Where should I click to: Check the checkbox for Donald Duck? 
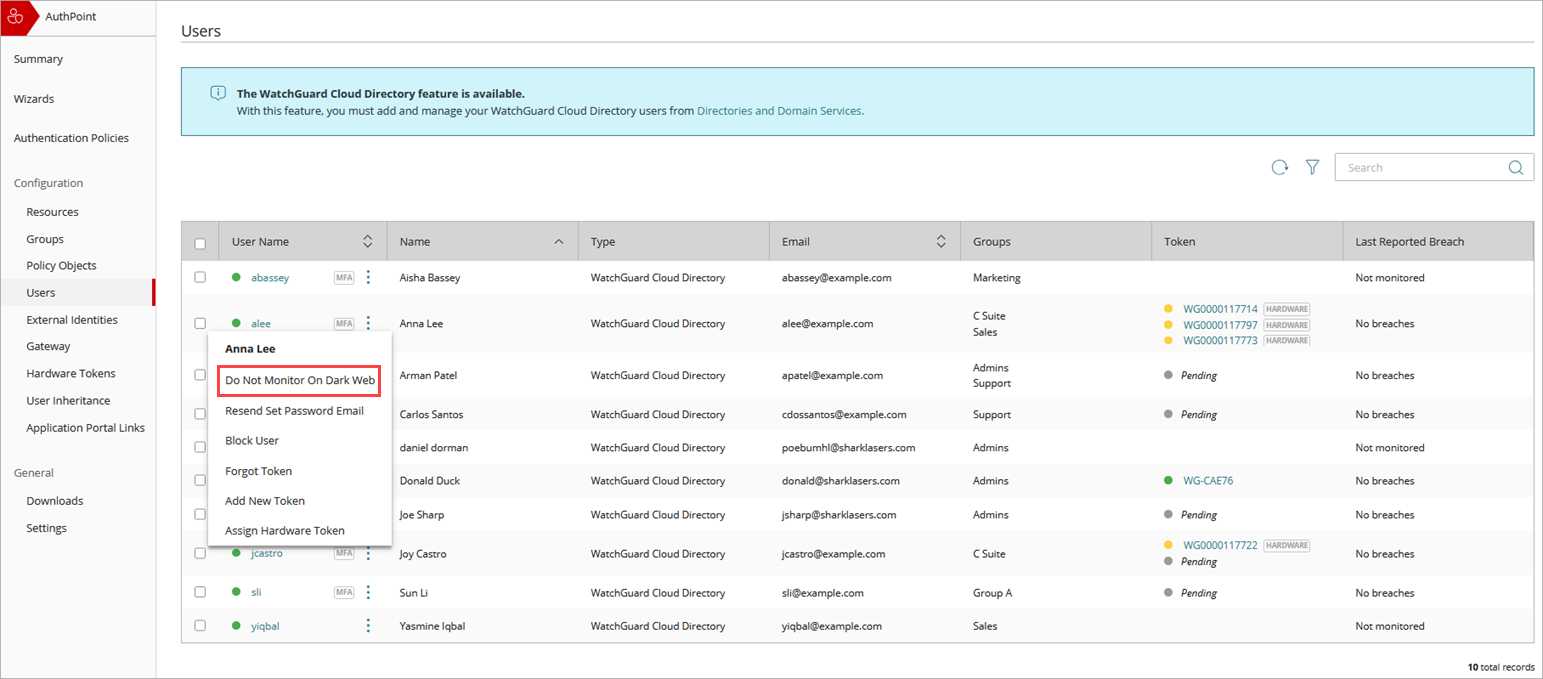click(200, 480)
